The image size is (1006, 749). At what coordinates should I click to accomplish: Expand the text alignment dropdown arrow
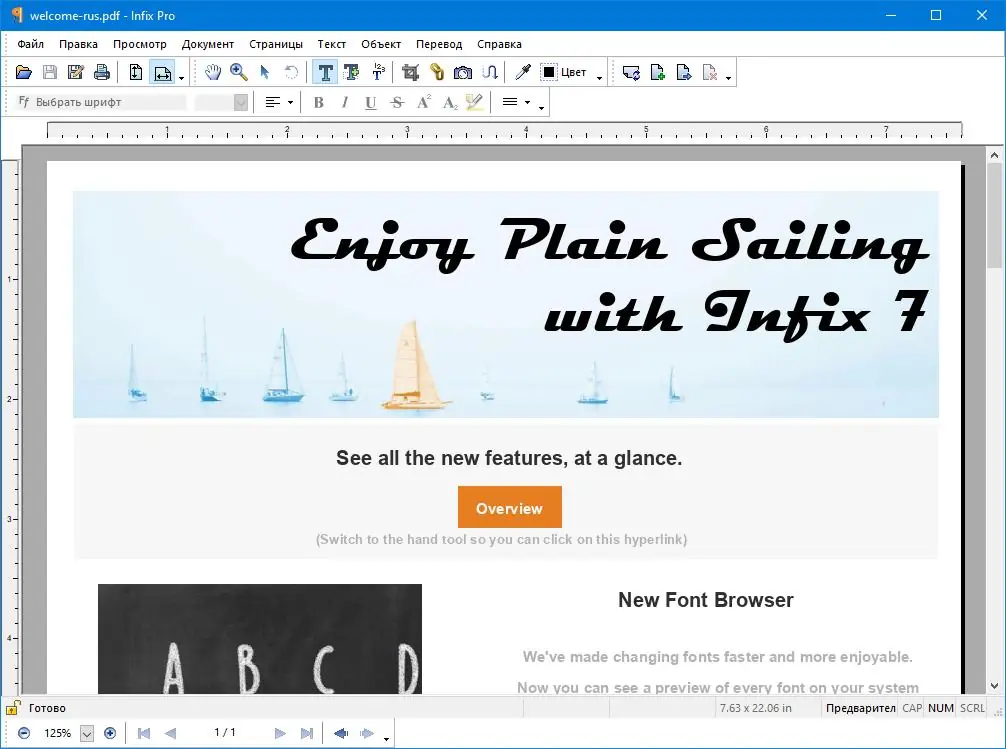pyautogui.click(x=290, y=103)
